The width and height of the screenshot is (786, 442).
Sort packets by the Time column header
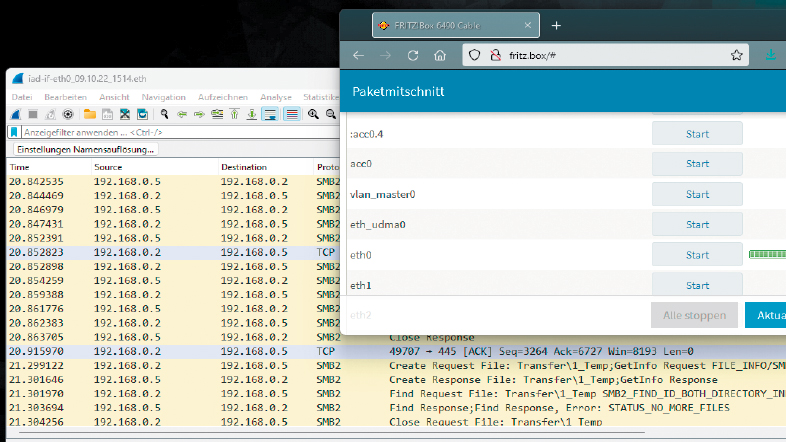[49, 167]
